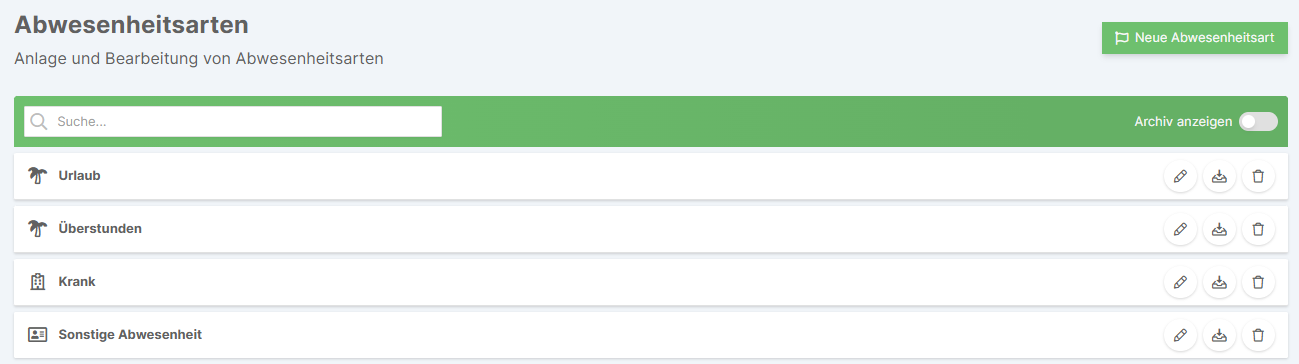Edit the Urlaub absence type
Image resolution: width=1299 pixels, height=364 pixels.
pyautogui.click(x=1180, y=176)
